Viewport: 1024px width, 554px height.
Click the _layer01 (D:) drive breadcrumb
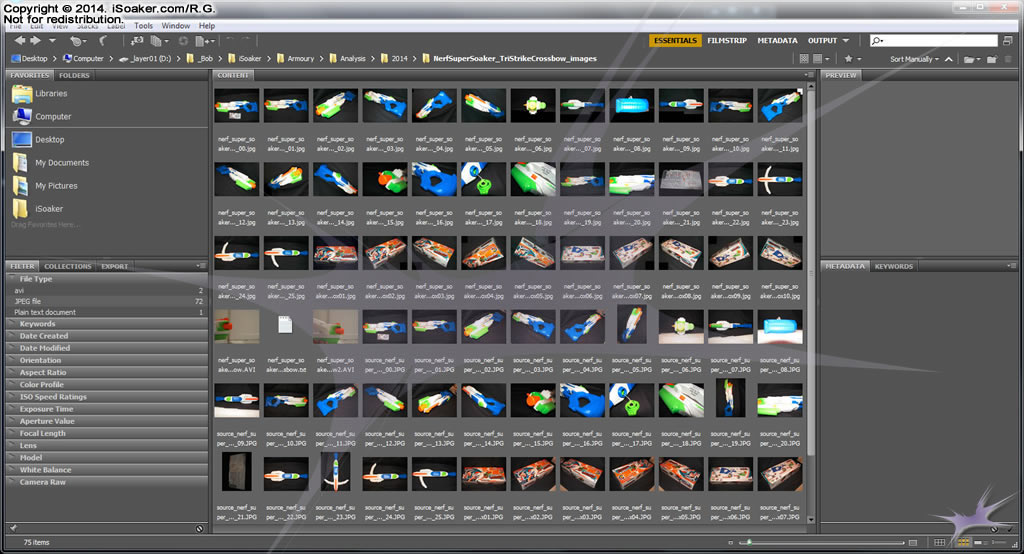(144, 58)
